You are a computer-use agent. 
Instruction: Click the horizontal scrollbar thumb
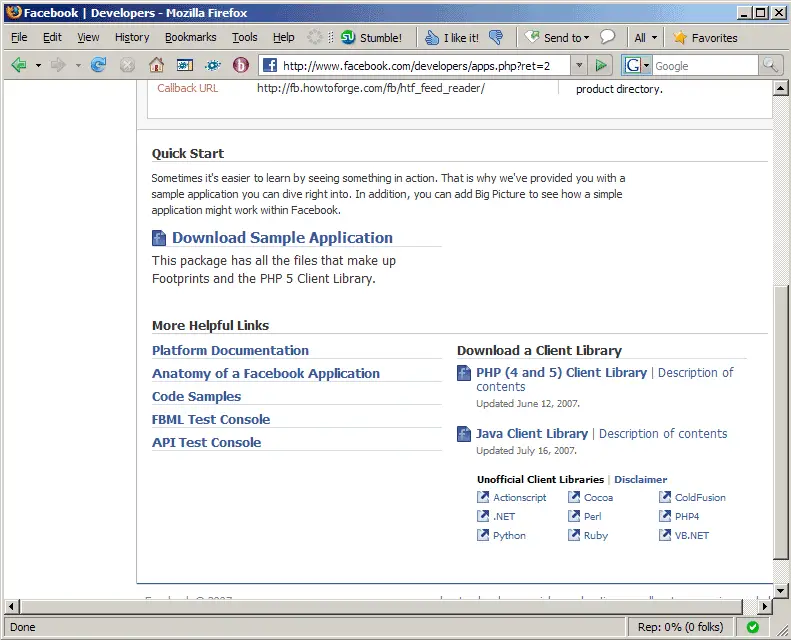pos(381,606)
